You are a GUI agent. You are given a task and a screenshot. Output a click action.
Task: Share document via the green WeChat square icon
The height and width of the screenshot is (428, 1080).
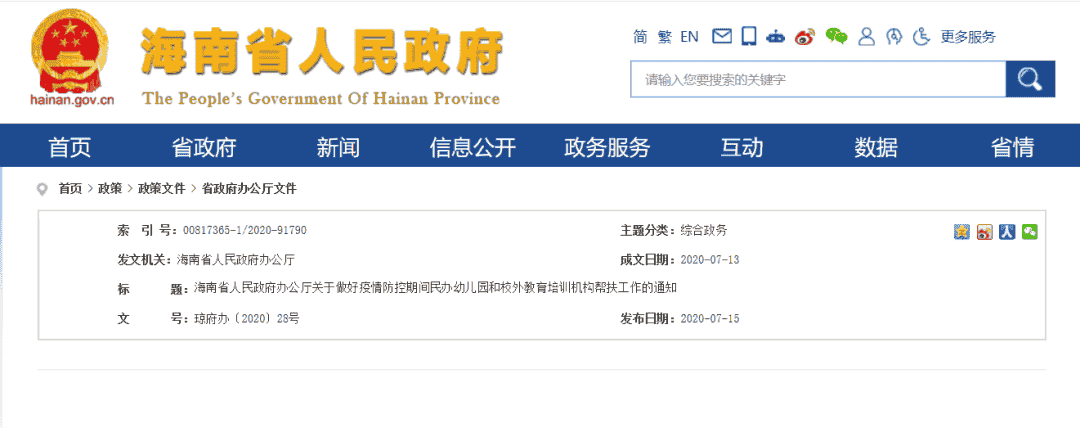coord(1029,232)
